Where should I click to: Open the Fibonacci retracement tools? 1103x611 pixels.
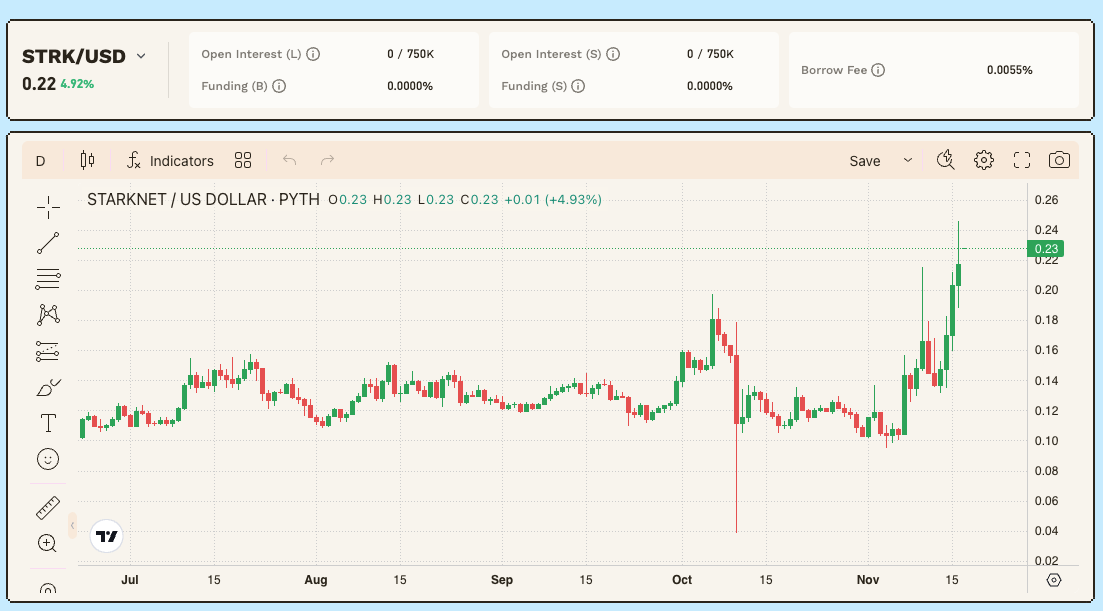point(48,279)
